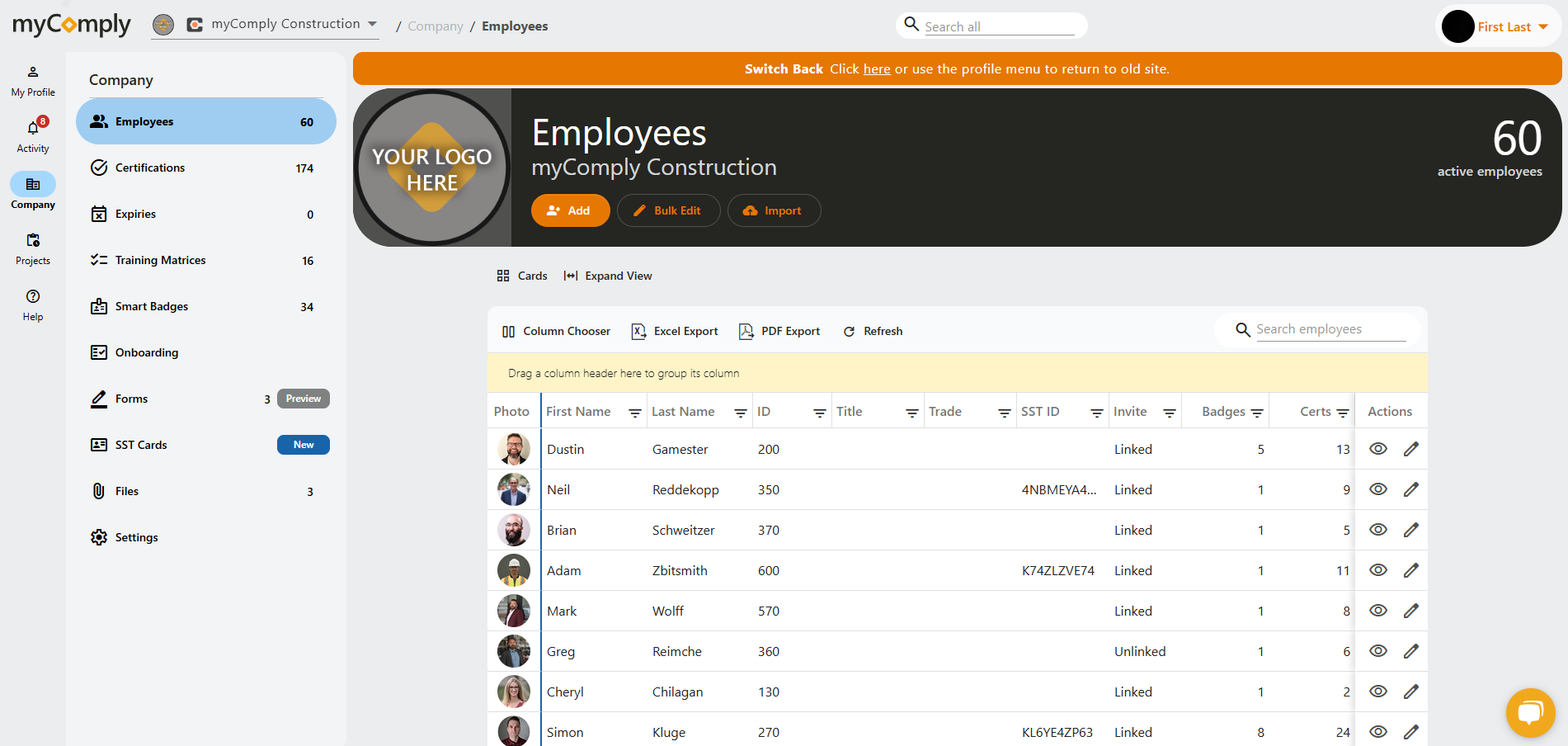This screenshot has width=1568, height=746.
Task: Click the company seal icon in header
Action: tap(163, 25)
